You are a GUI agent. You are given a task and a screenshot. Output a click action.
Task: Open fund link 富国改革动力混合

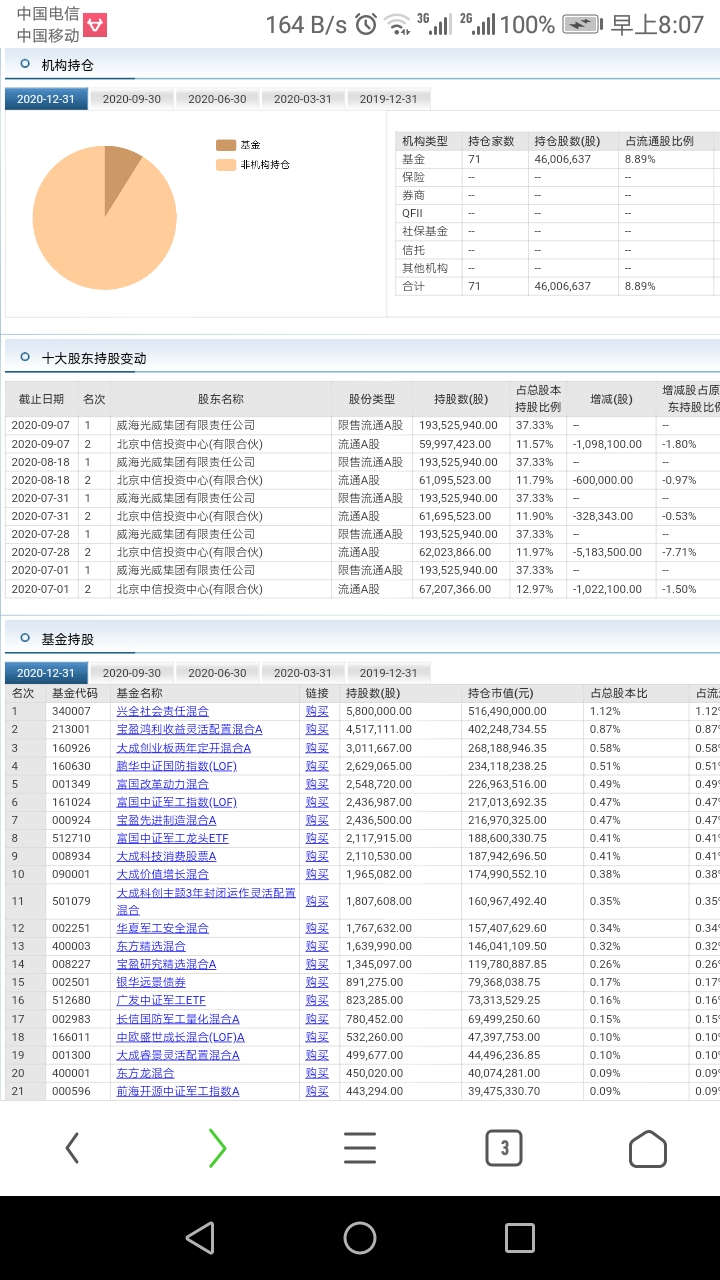click(x=163, y=784)
